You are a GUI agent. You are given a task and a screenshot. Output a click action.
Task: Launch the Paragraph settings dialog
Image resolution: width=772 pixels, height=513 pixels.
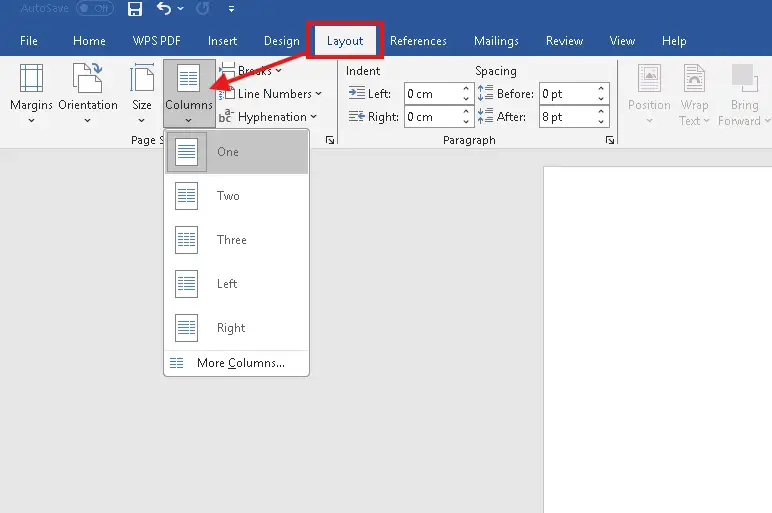[610, 140]
